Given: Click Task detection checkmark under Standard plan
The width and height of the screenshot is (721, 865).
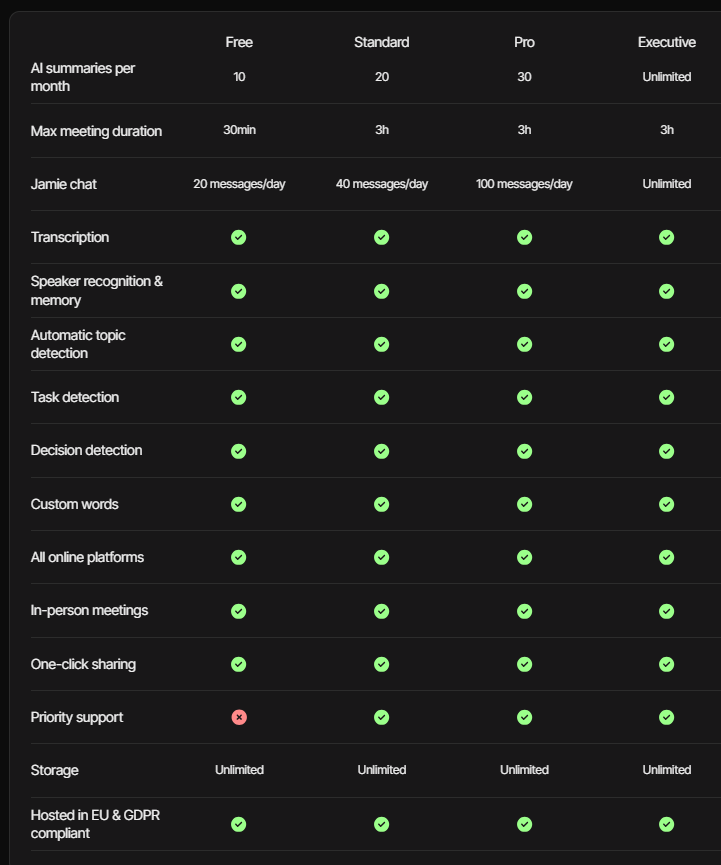Looking at the screenshot, I should tap(381, 397).
